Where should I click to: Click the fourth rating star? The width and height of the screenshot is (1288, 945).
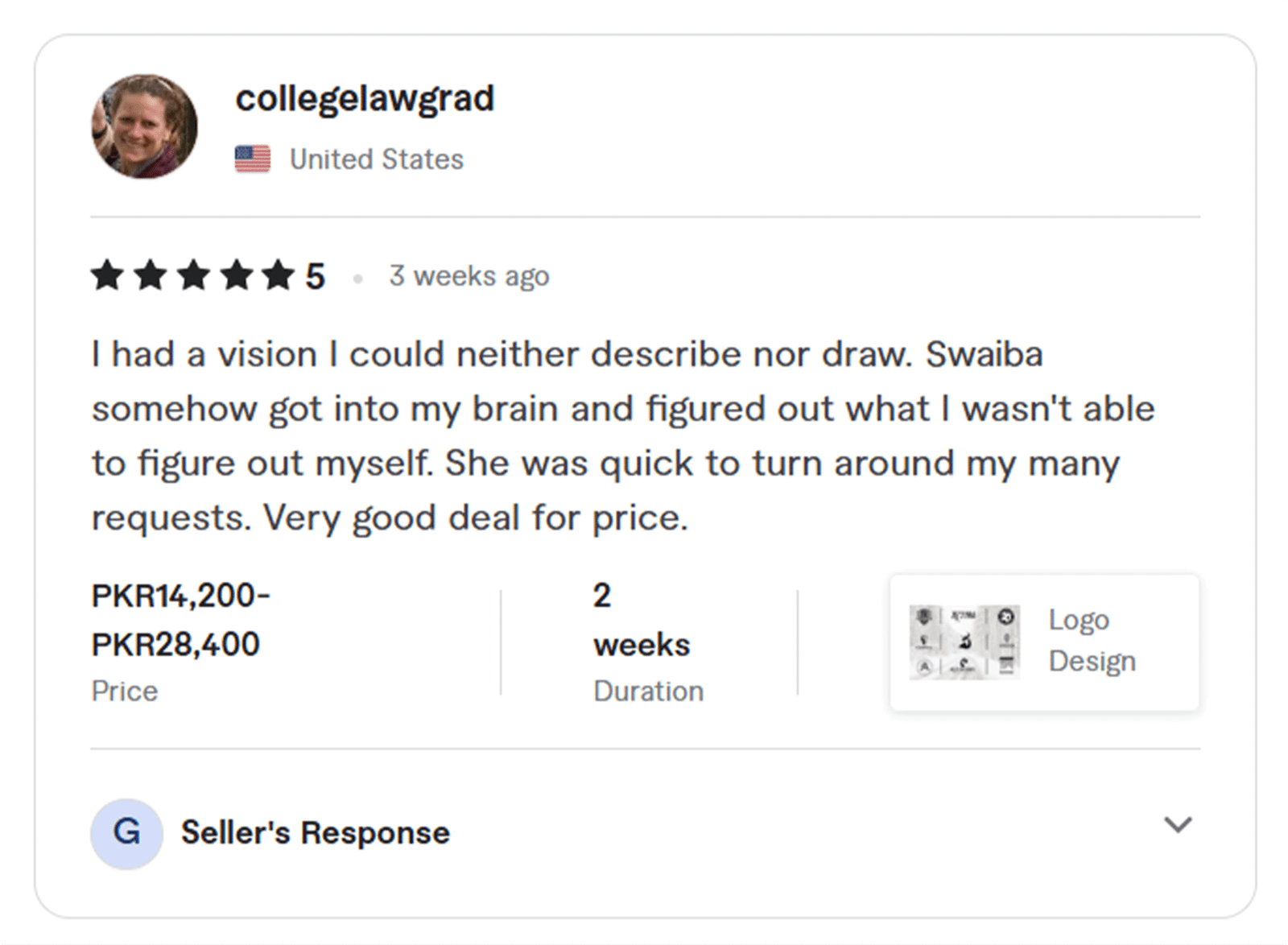[236, 275]
